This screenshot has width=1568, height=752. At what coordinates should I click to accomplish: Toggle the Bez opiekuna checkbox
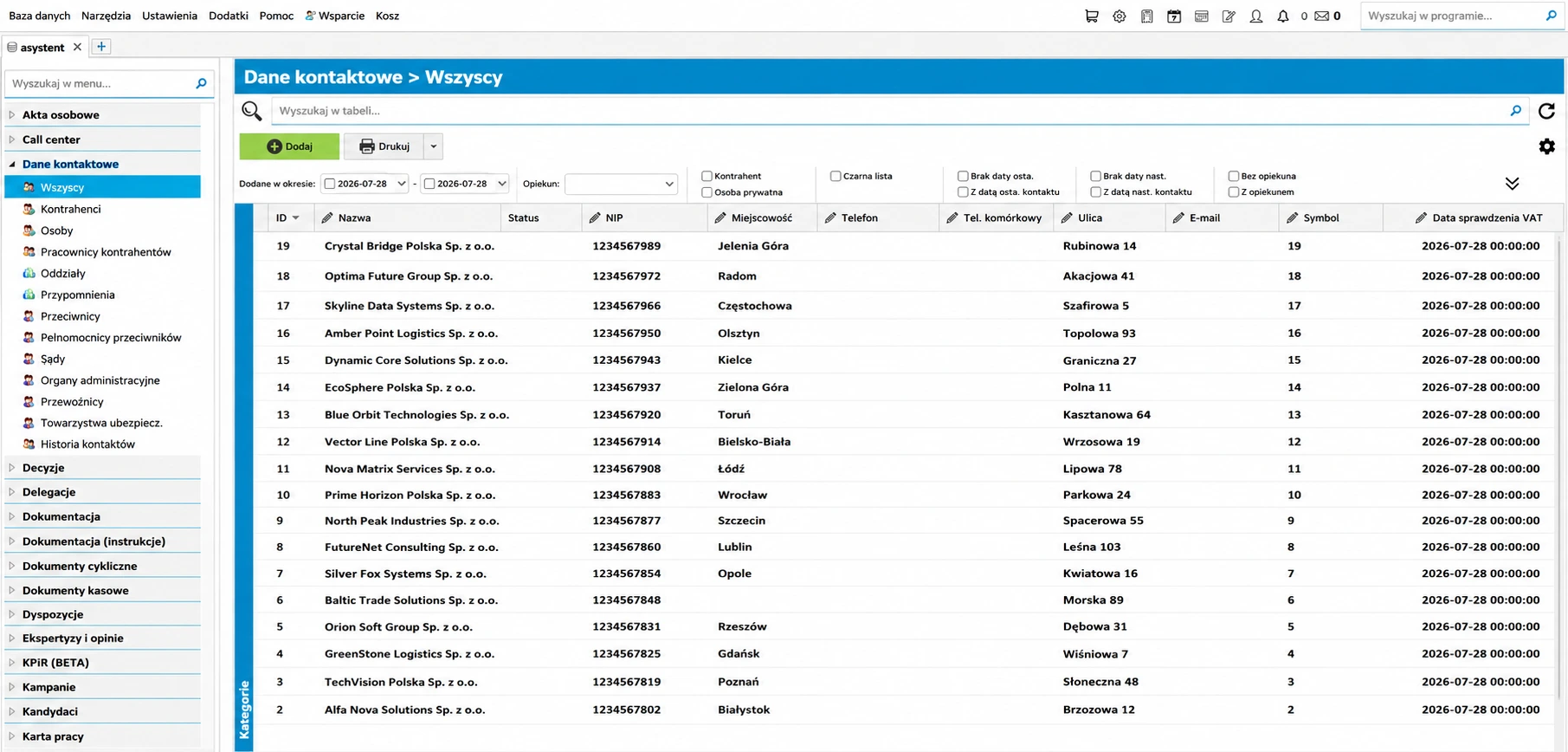tap(1234, 176)
